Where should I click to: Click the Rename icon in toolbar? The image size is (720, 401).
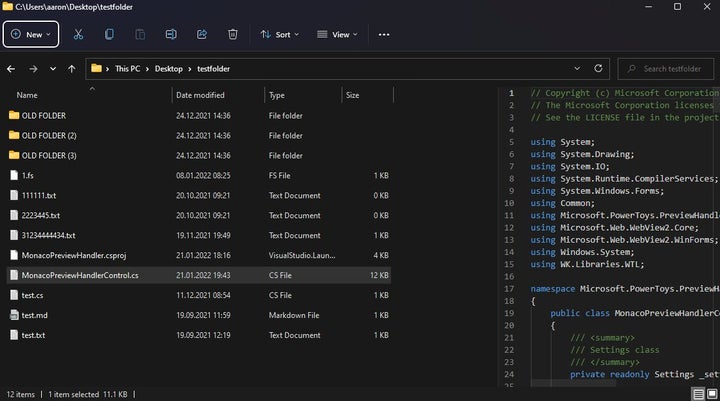(x=171, y=34)
